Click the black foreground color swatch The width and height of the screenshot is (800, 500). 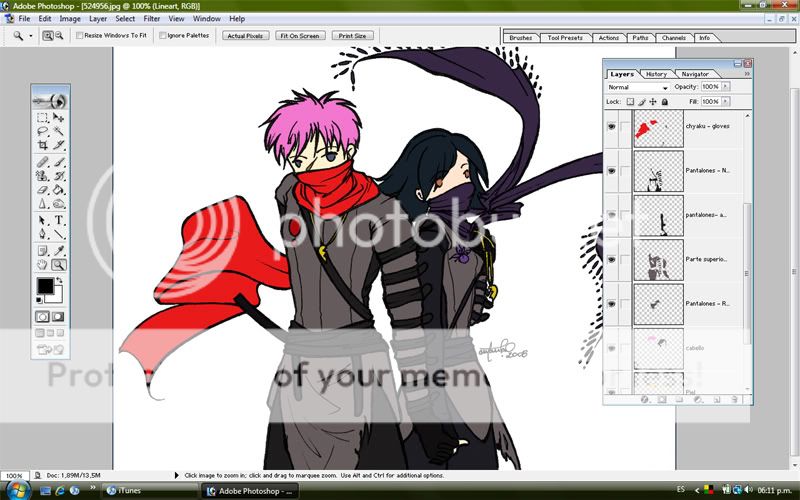(45, 287)
